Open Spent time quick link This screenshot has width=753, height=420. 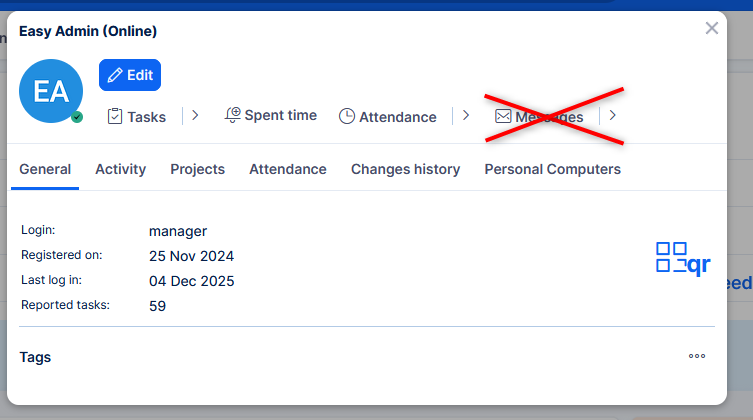pos(271,116)
